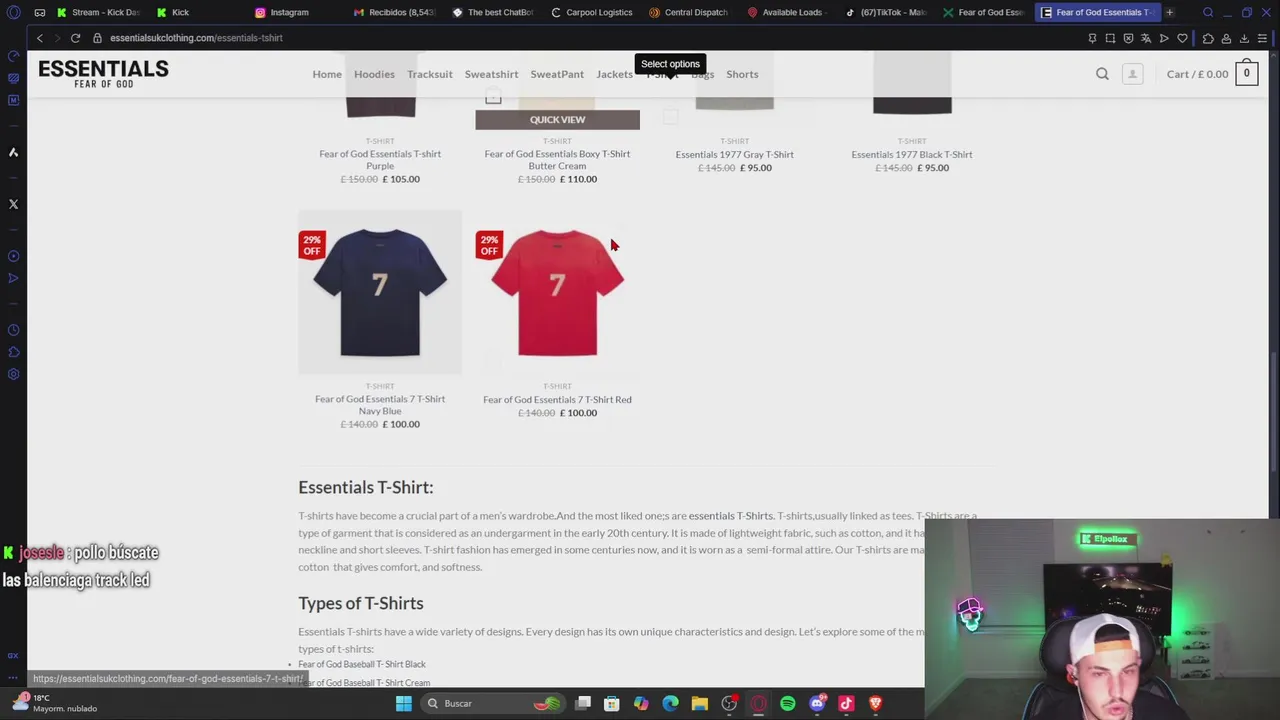Open the Flow paper-plane sidebar icon

click(13, 278)
